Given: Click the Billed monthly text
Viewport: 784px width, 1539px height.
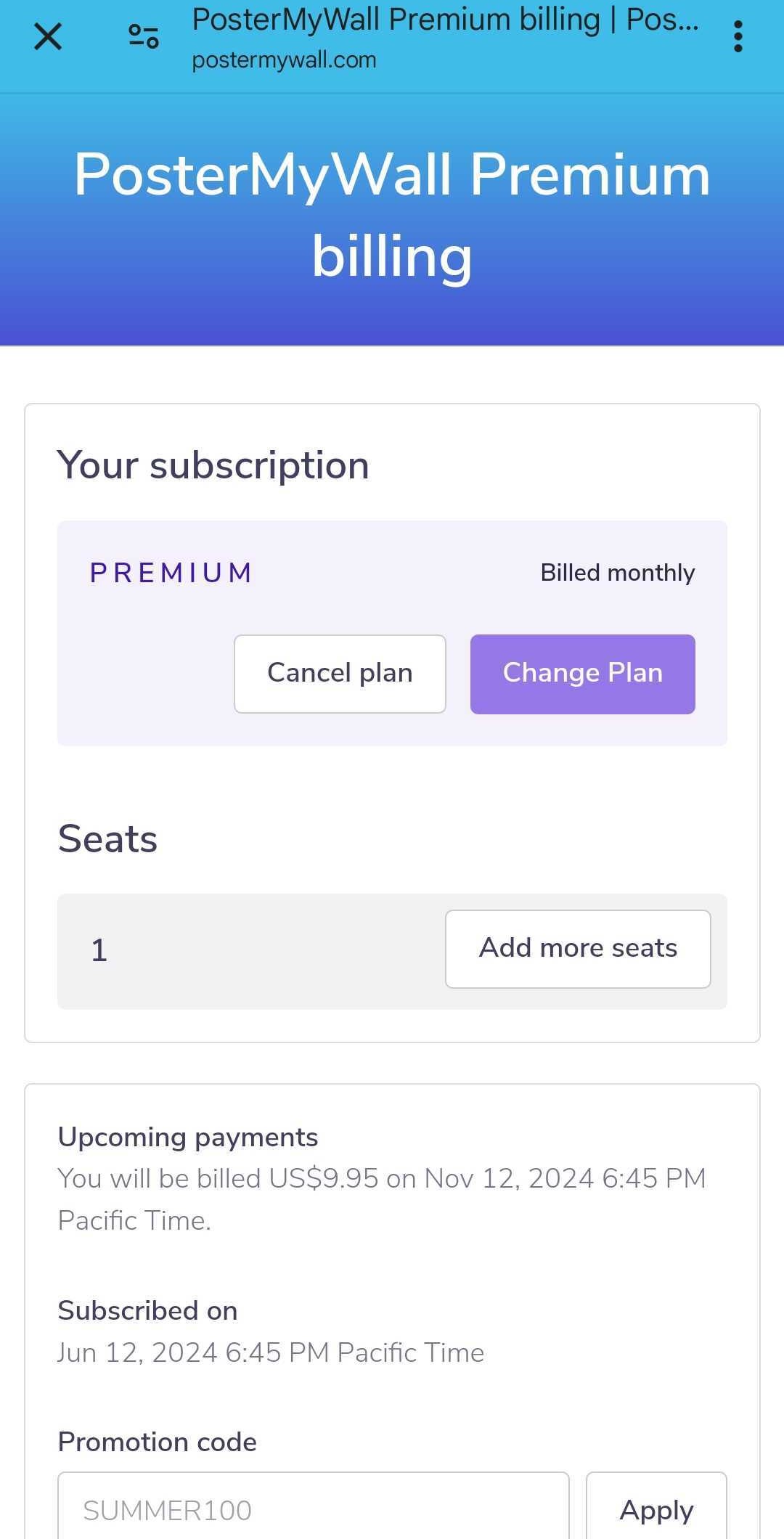Looking at the screenshot, I should [618, 572].
